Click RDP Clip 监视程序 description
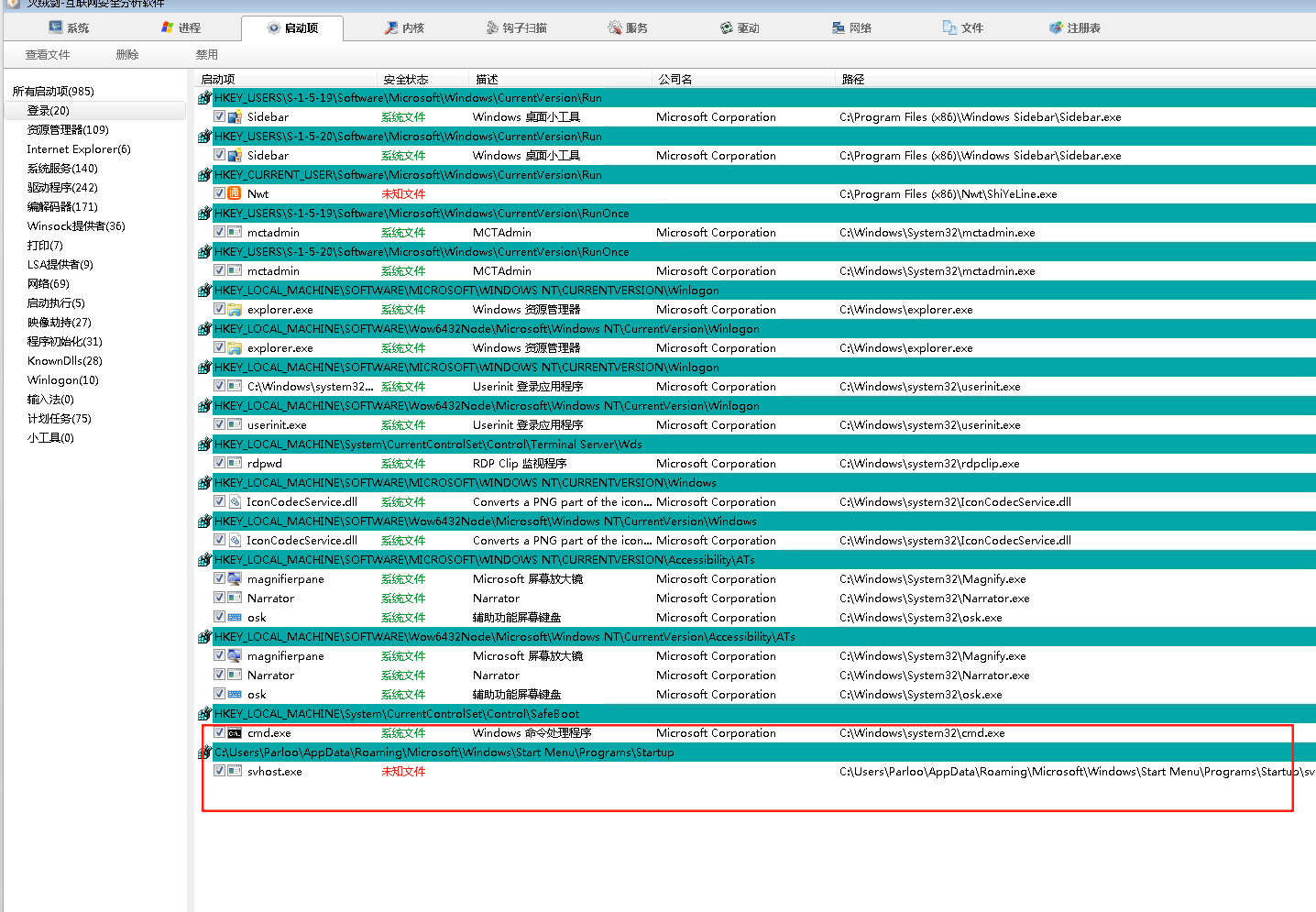The height and width of the screenshot is (912, 1316). click(520, 464)
